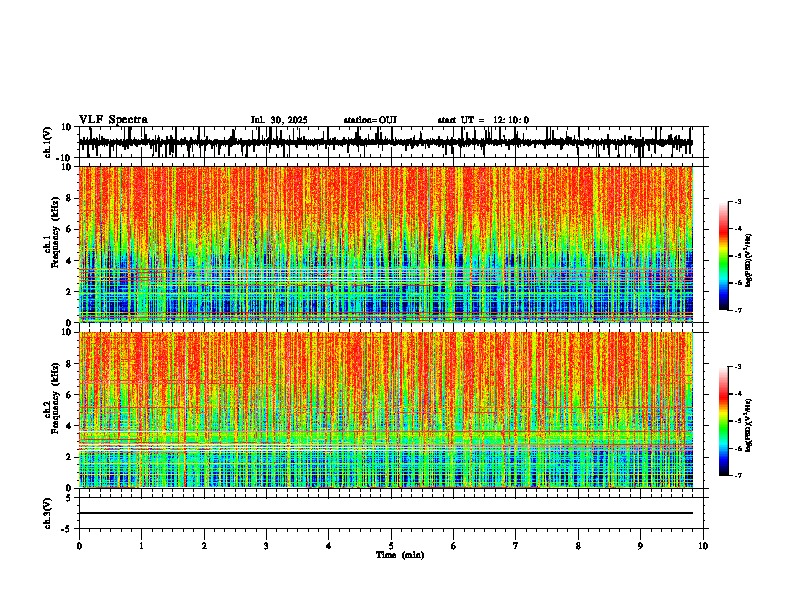
Task: Click the ch.1 color scale "-3" label
Action: [737, 202]
